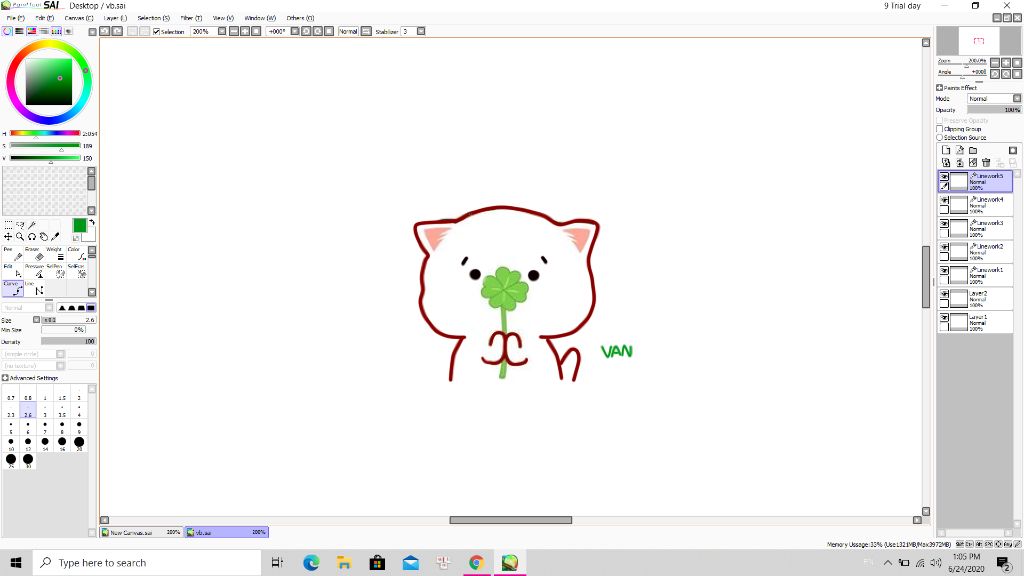Open the rotation angle dropdown
This screenshot has height=576, width=1024.
[295, 31]
